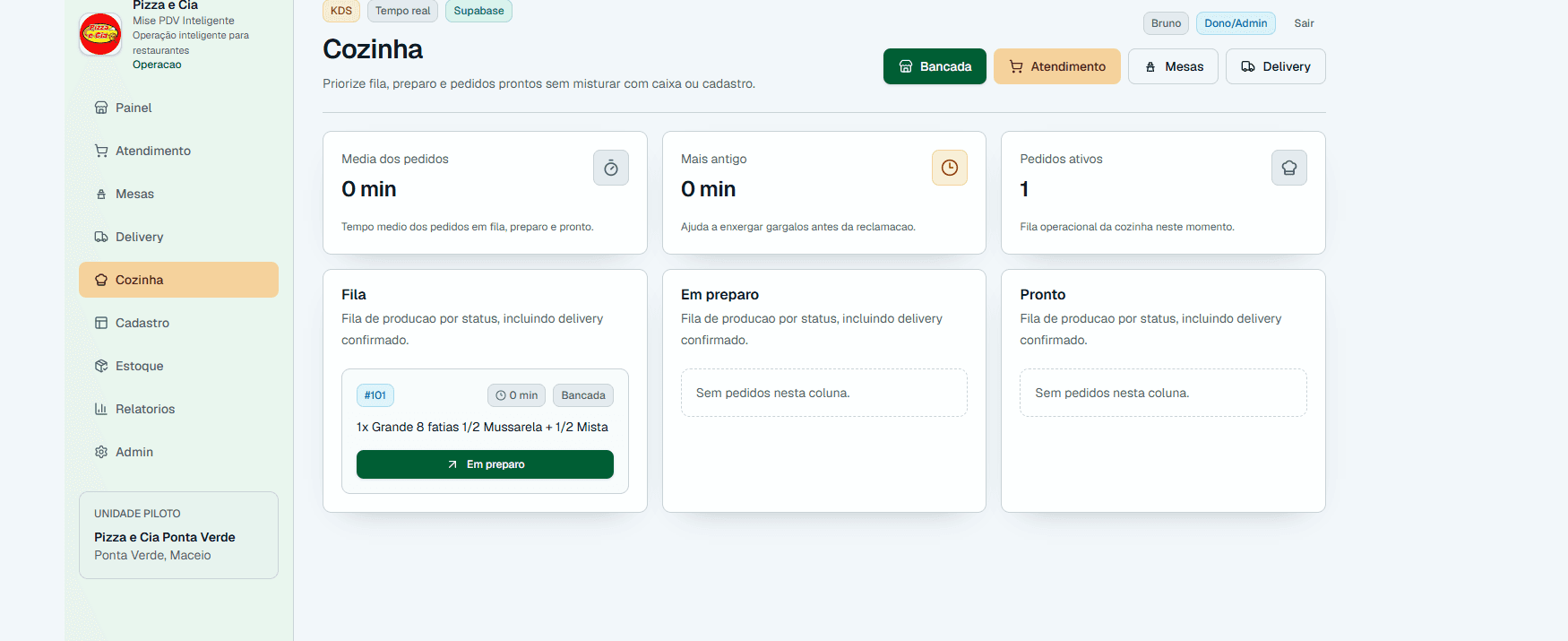The image size is (1568, 641).
Task: Click the KDS tag
Action: coord(341,11)
